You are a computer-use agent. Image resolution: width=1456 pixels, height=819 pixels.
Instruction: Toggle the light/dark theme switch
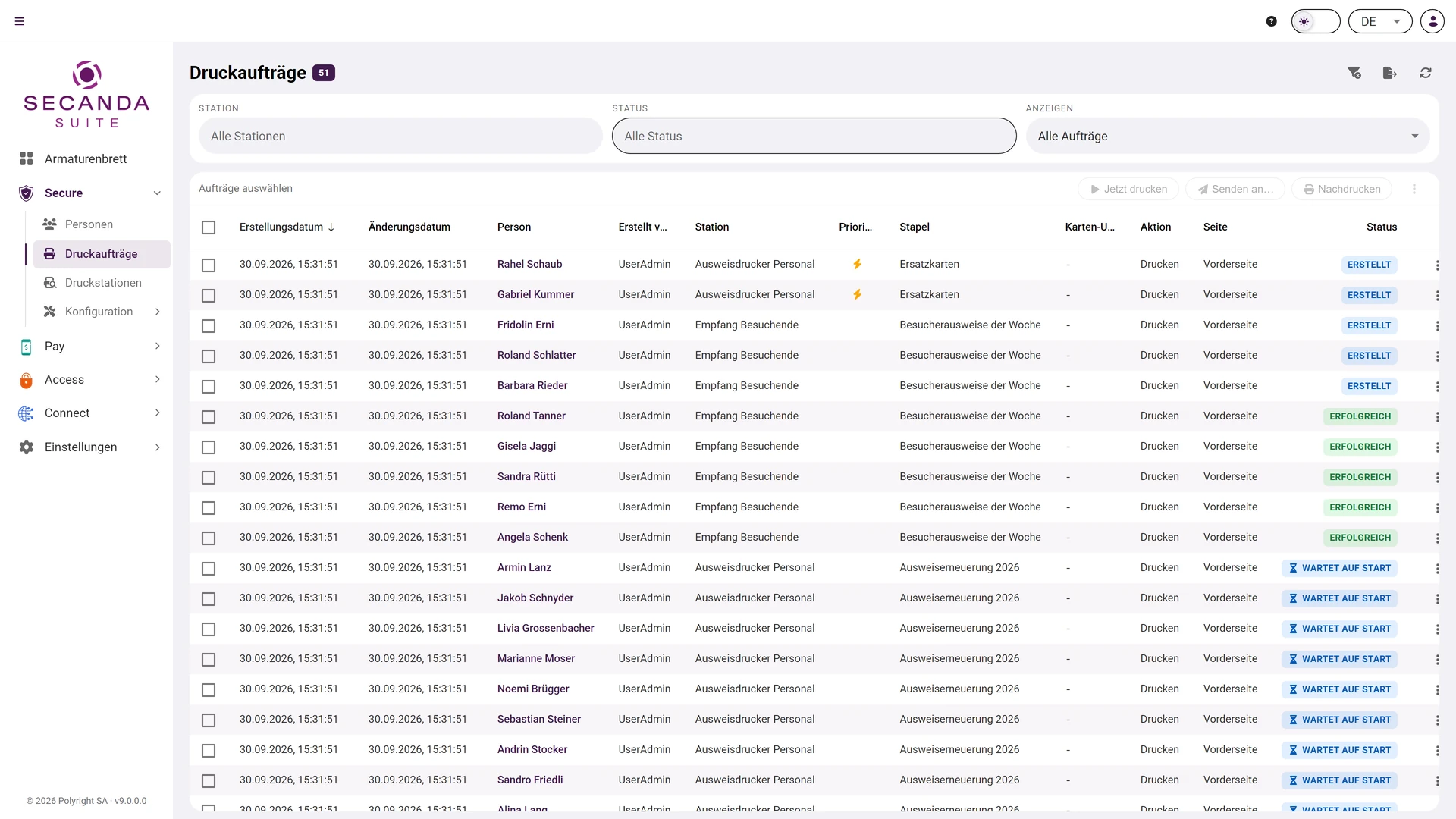tap(1316, 21)
